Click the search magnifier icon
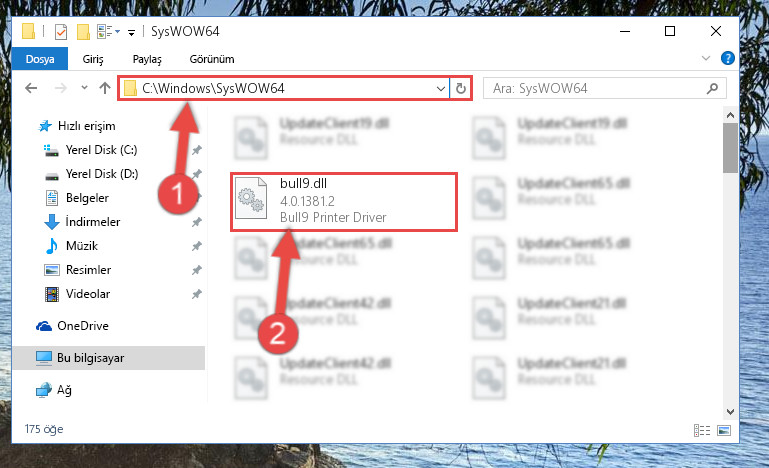The width and height of the screenshot is (769, 468). pos(712,89)
